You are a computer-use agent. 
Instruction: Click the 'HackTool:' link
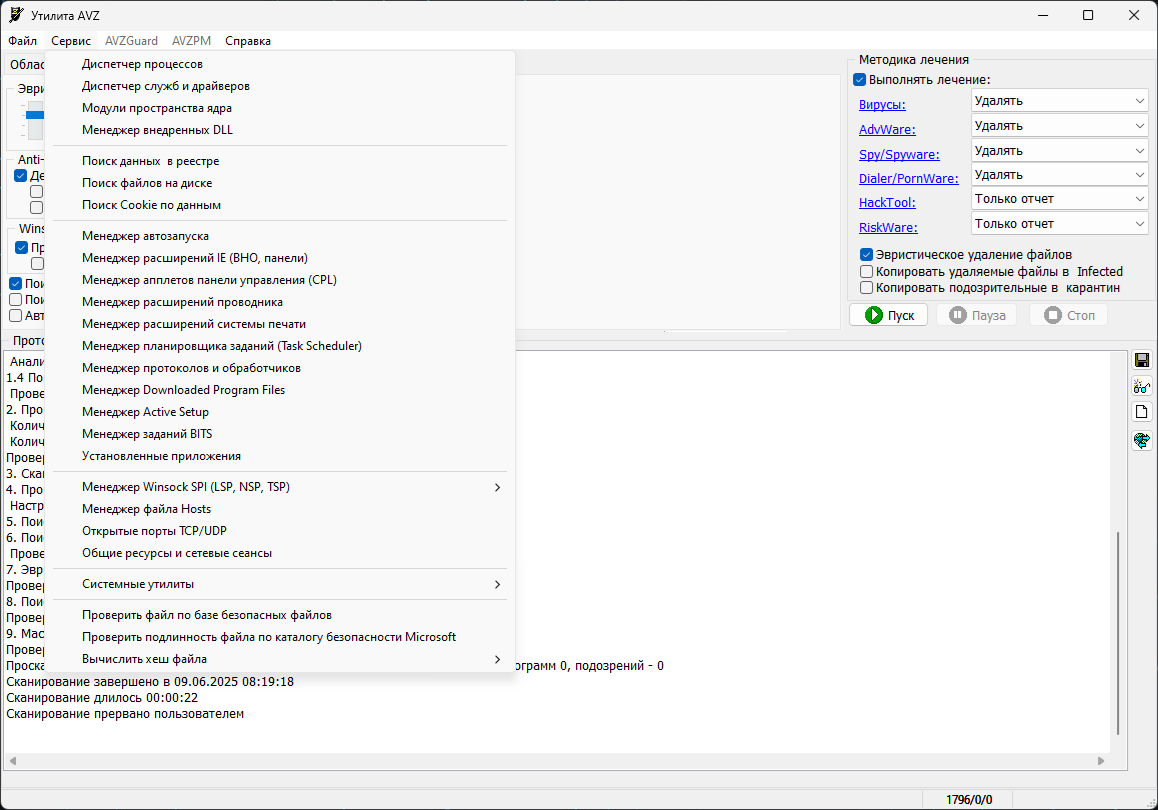(x=887, y=203)
